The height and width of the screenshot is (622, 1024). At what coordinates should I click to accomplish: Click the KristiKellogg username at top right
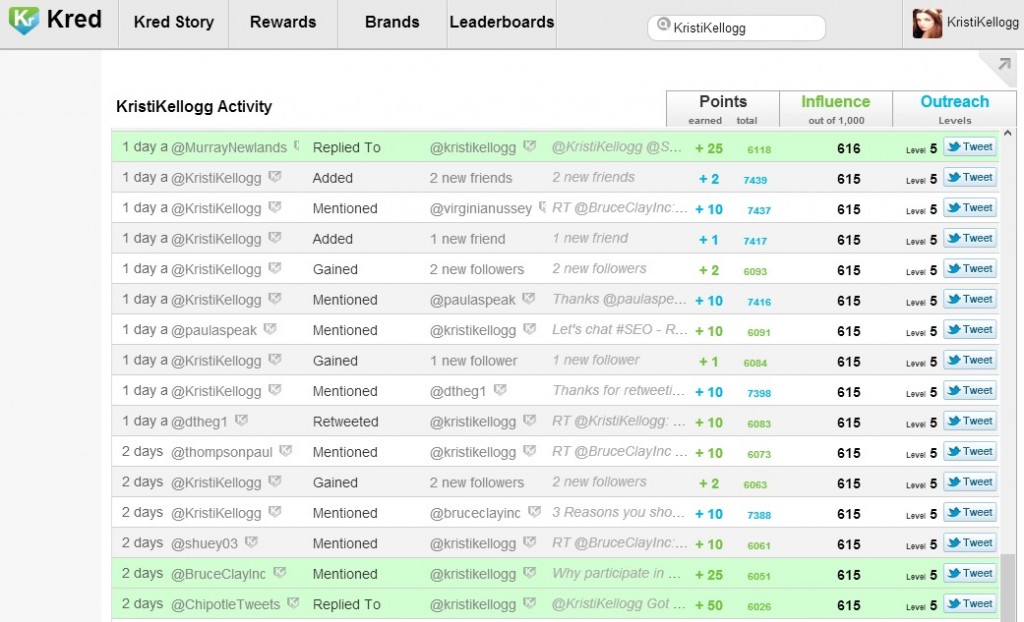click(x=982, y=22)
